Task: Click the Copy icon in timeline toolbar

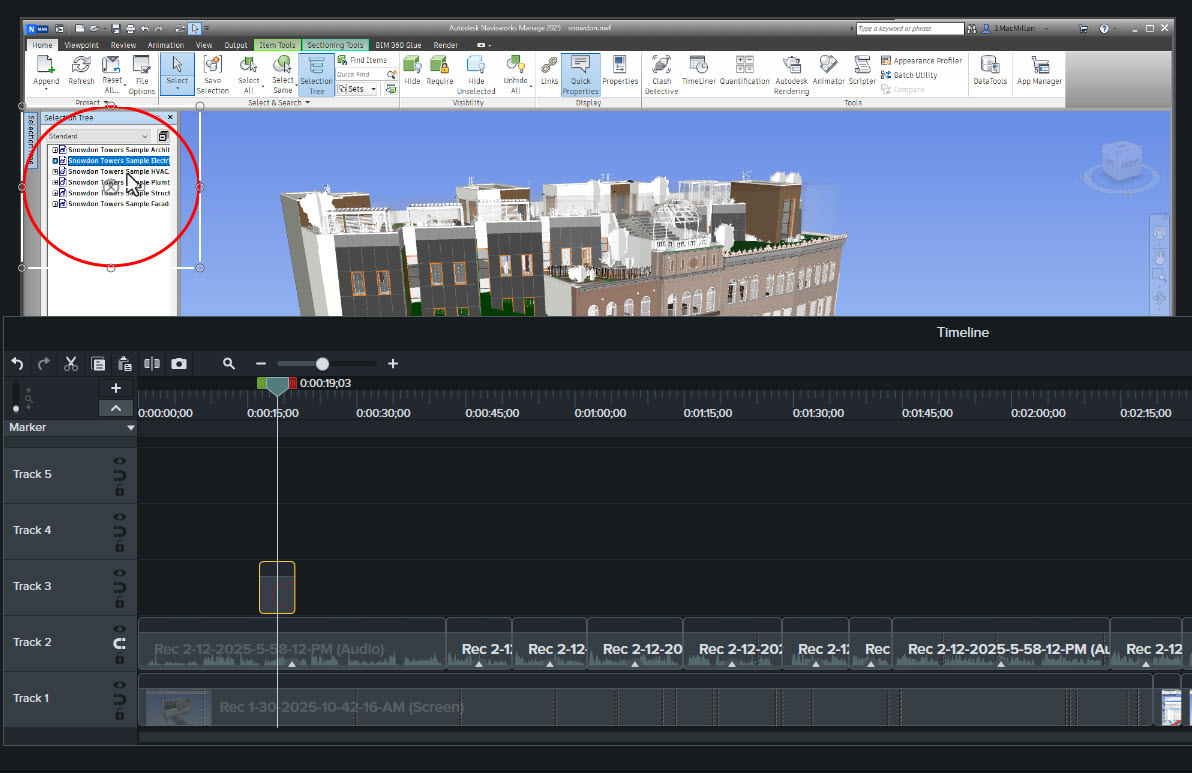Action: point(98,364)
